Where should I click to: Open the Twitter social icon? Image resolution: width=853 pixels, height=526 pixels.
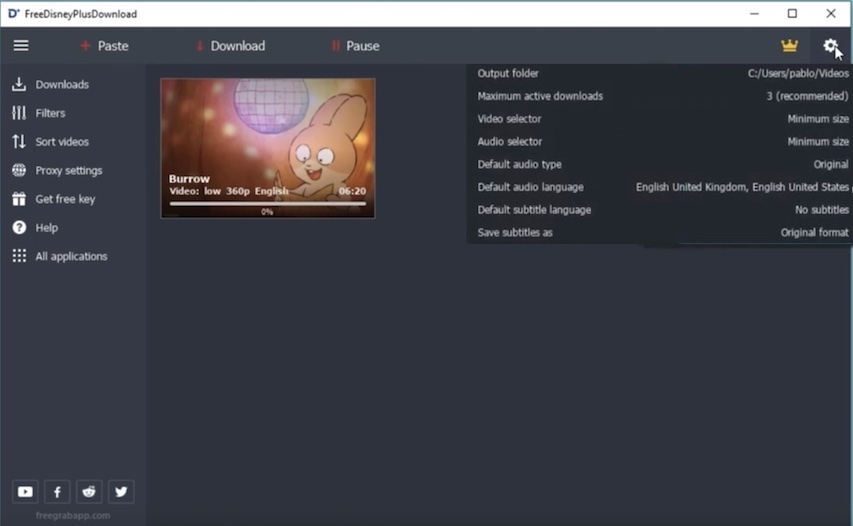pyautogui.click(x=121, y=492)
